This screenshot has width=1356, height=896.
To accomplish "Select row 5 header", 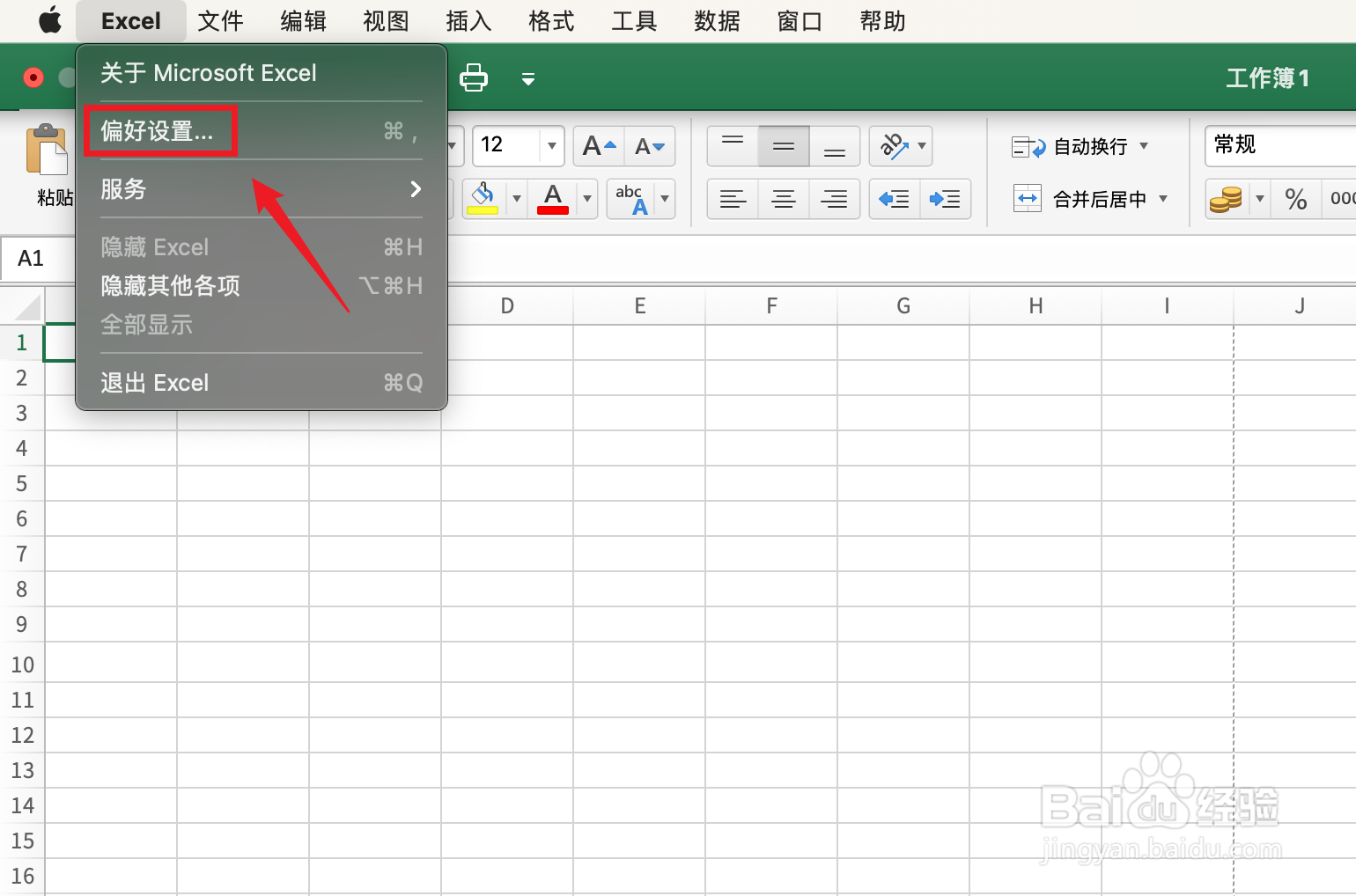I will [x=22, y=483].
